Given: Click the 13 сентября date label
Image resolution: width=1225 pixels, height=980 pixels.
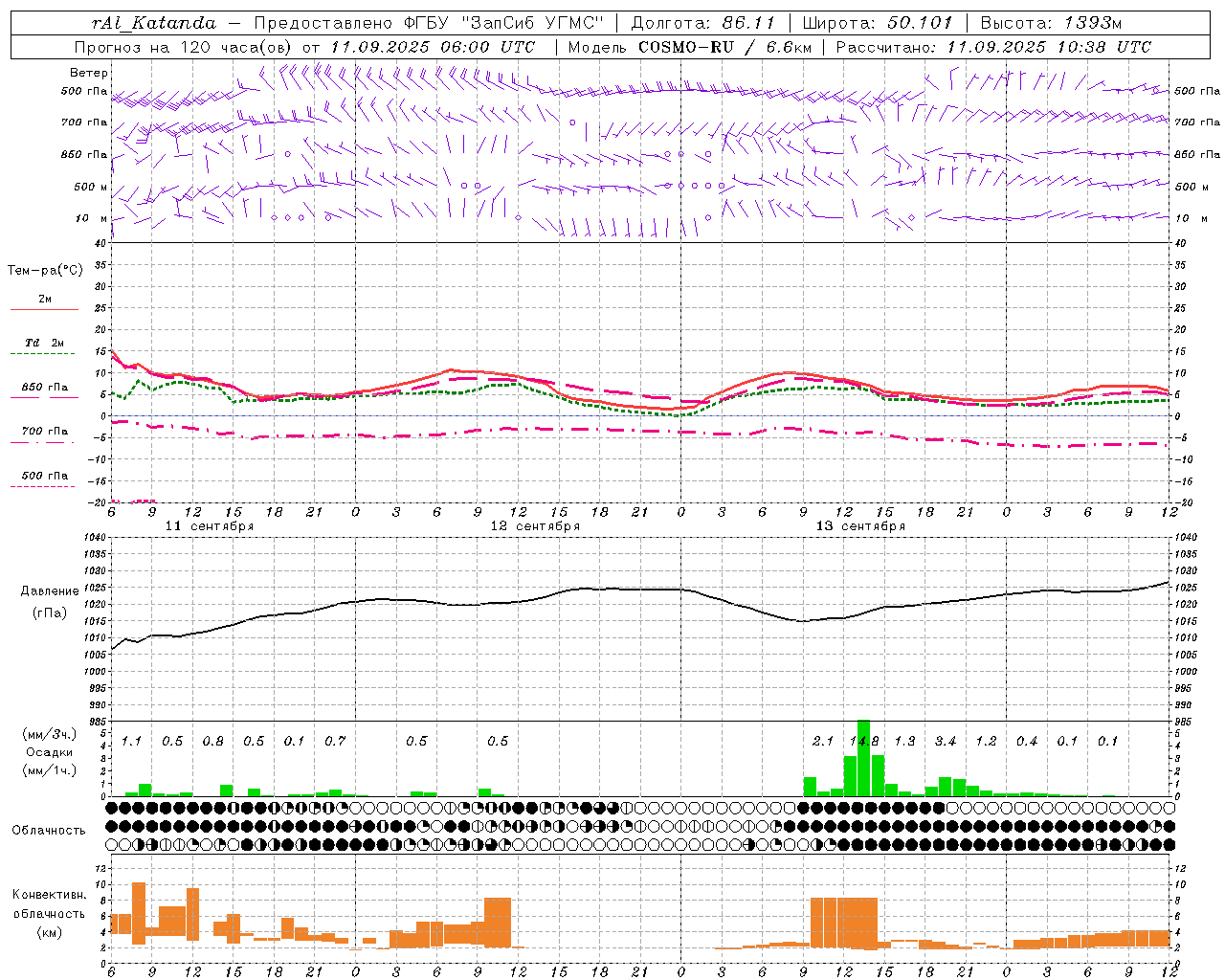Looking at the screenshot, I should coord(860,526).
